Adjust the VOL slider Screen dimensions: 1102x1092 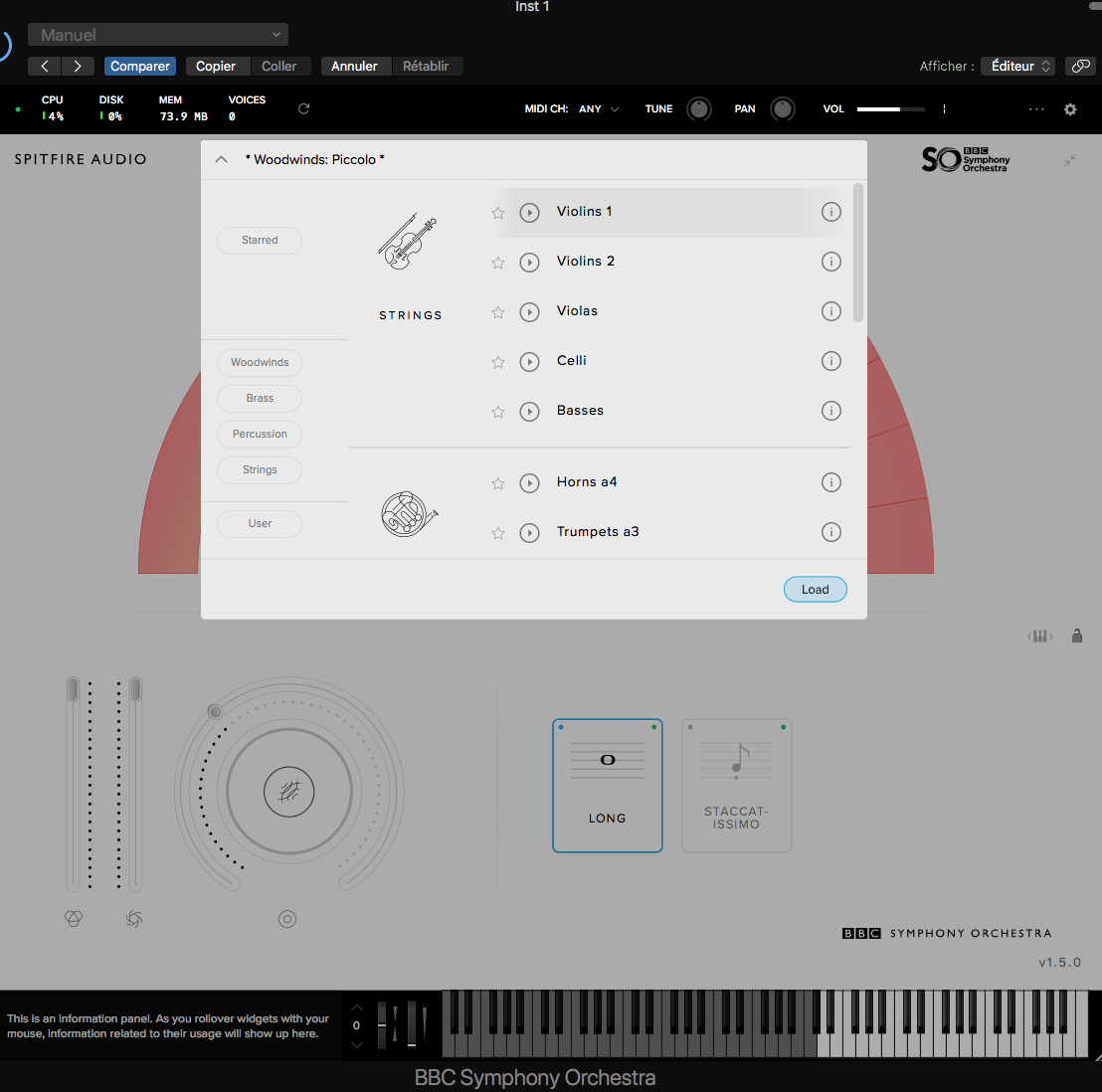(x=890, y=109)
